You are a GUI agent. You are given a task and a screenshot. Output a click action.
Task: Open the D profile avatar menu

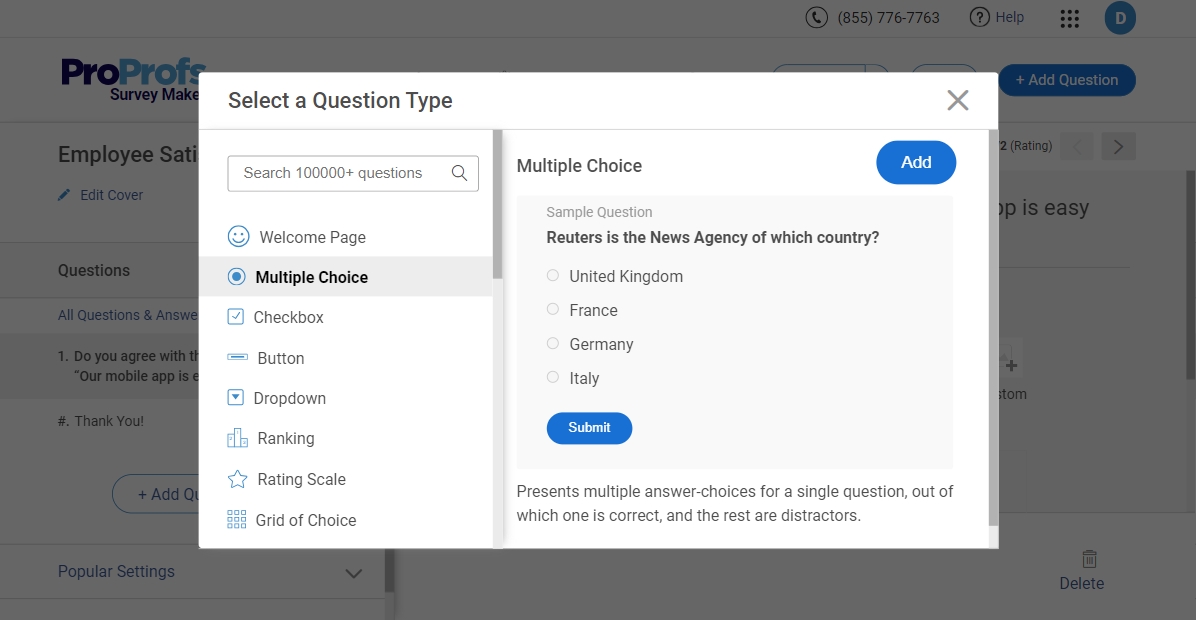1120,18
